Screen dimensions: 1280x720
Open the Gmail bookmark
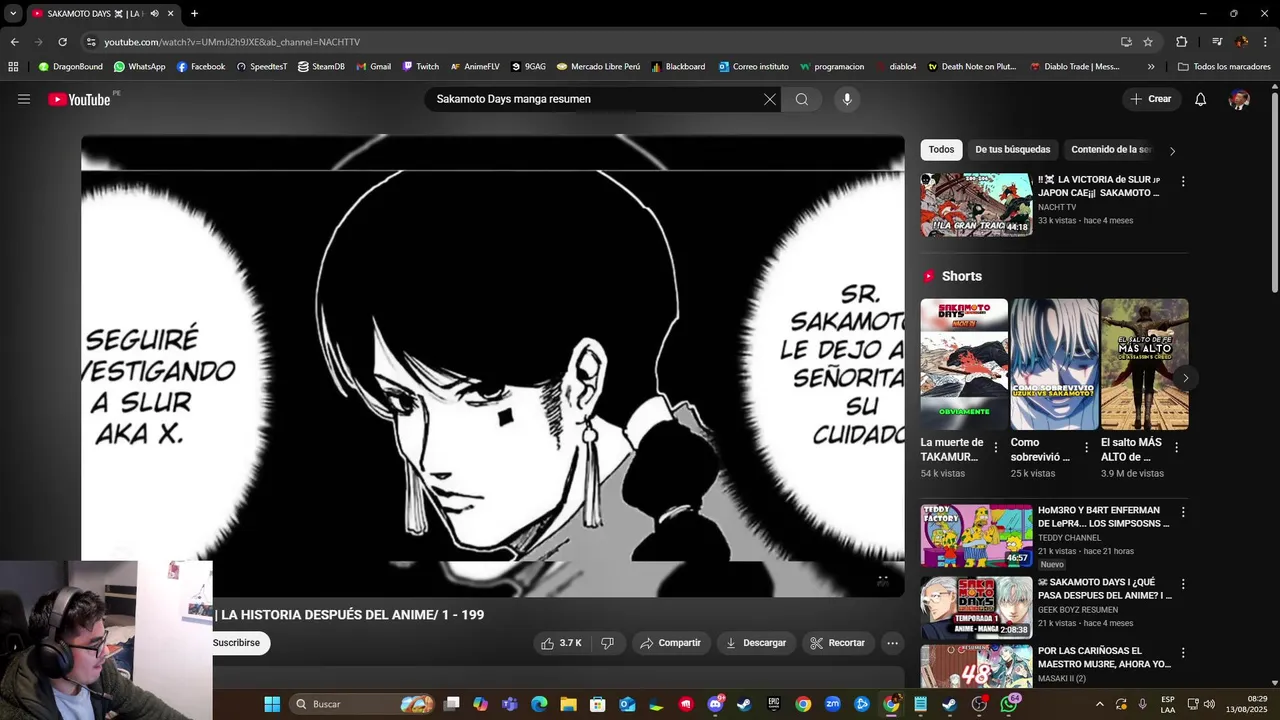pyautogui.click(x=374, y=67)
